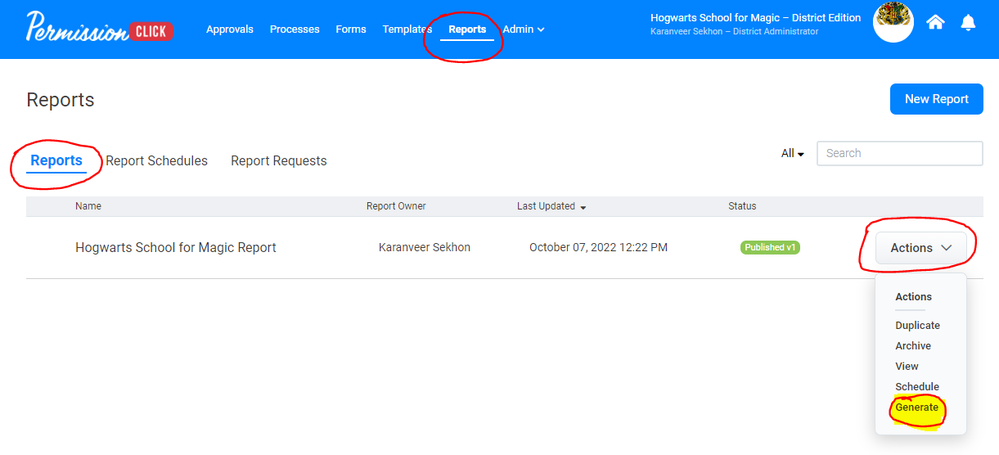Open the Approvals nav item
This screenshot has height=455, width=999.
pos(230,29)
